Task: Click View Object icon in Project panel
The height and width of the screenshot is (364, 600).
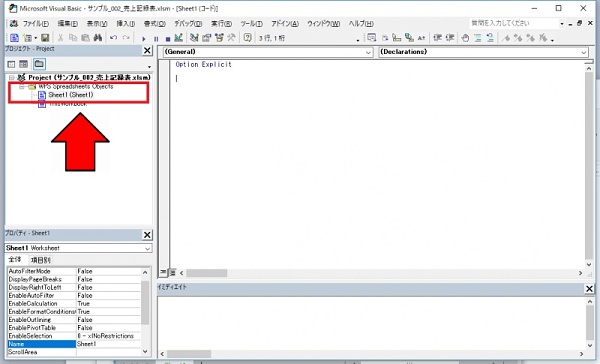Action: [24, 64]
